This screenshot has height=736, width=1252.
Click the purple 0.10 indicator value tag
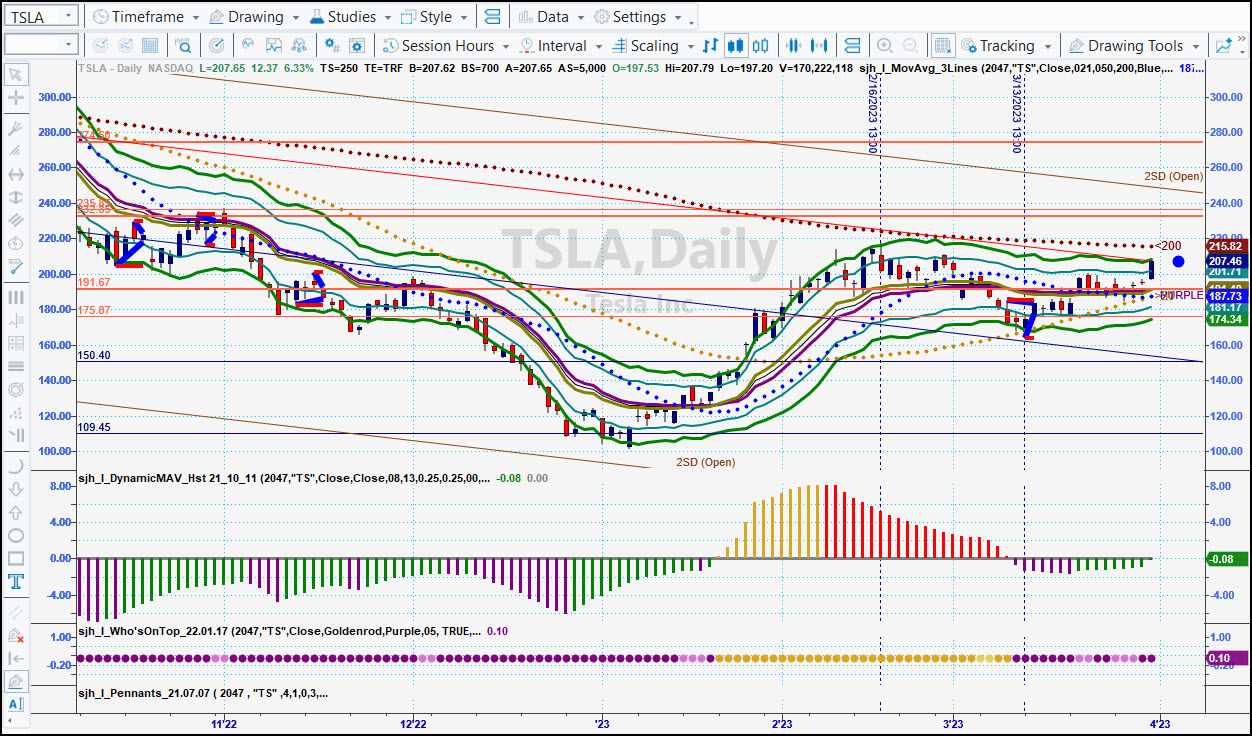(x=1225, y=658)
